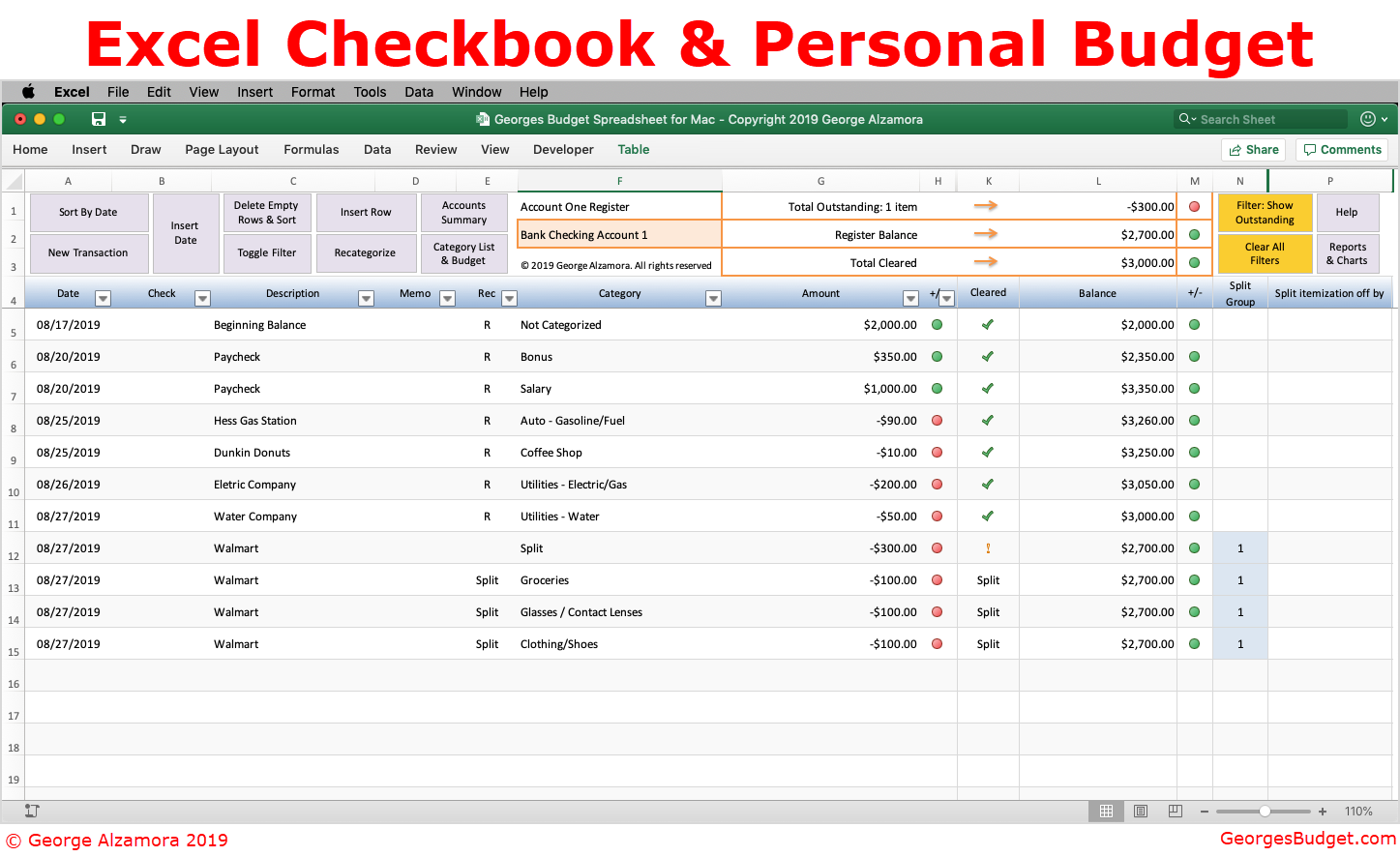The height and width of the screenshot is (857, 1400).
Task: Click the New Transaction button
Action: pyautogui.click(x=89, y=252)
